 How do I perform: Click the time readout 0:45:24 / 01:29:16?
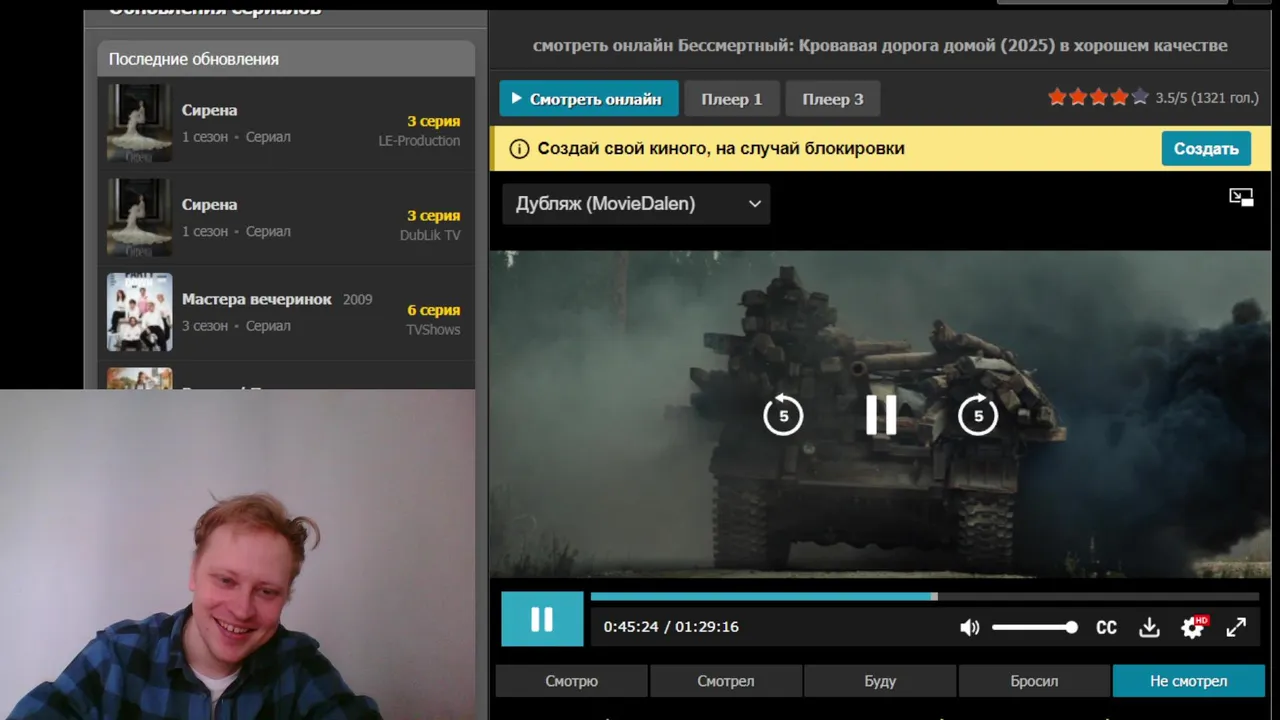(x=671, y=627)
